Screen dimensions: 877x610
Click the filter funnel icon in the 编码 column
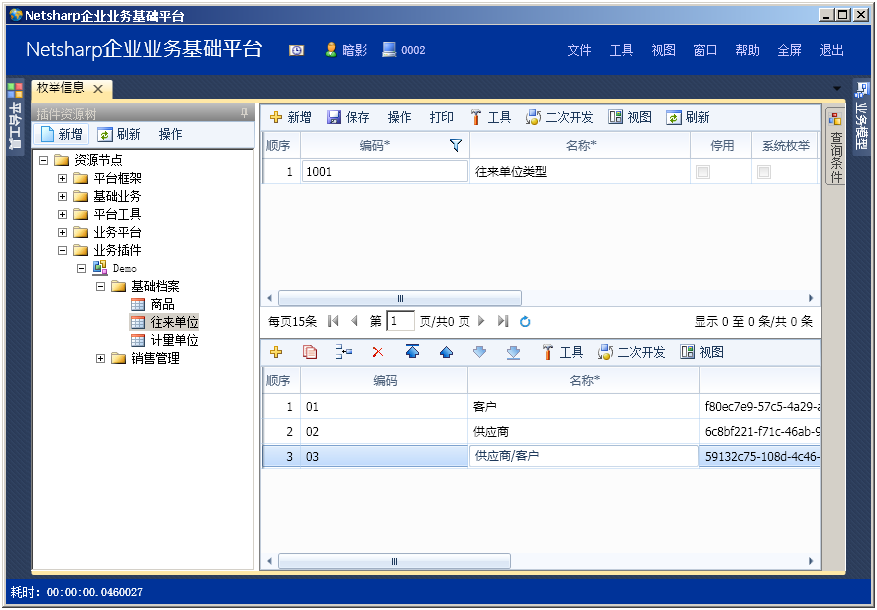[x=456, y=145]
